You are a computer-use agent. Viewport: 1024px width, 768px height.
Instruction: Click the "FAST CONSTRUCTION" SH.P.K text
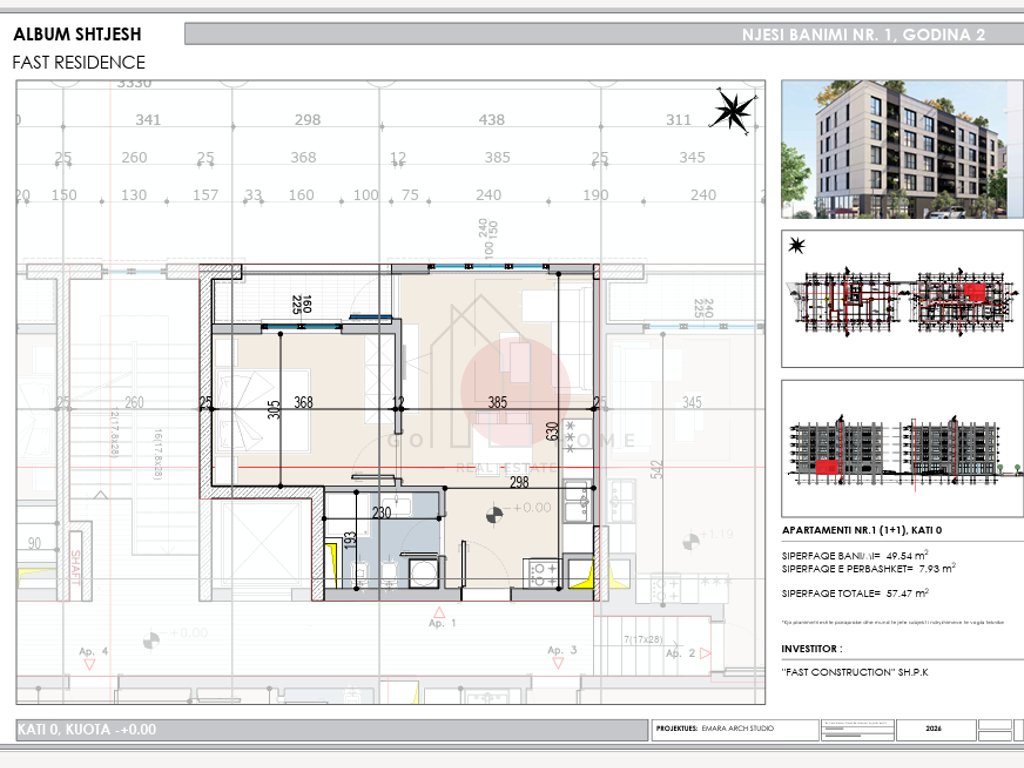click(x=855, y=672)
